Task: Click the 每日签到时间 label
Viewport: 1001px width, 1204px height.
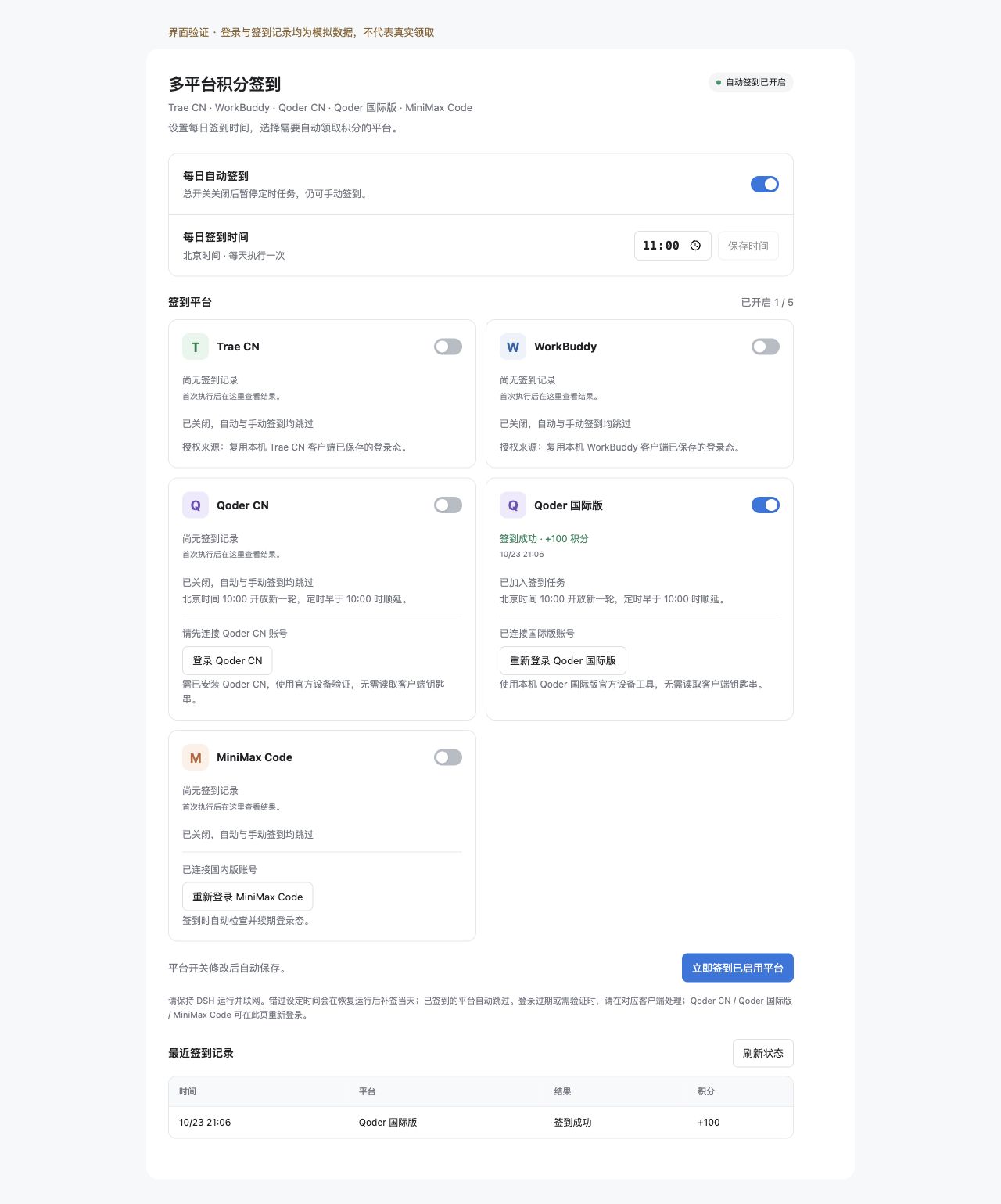Action: pyautogui.click(x=216, y=237)
